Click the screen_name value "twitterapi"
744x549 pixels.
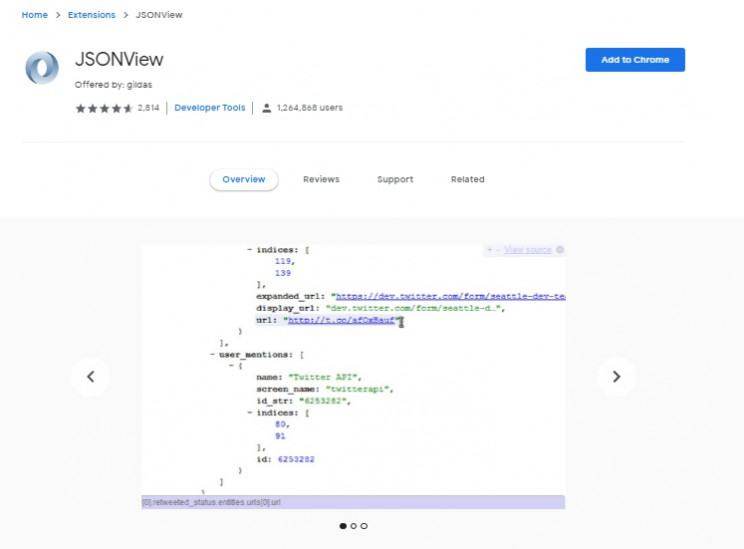coord(357,389)
